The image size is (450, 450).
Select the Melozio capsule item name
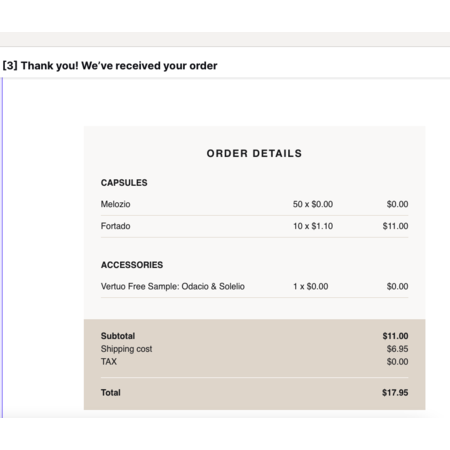[115, 204]
